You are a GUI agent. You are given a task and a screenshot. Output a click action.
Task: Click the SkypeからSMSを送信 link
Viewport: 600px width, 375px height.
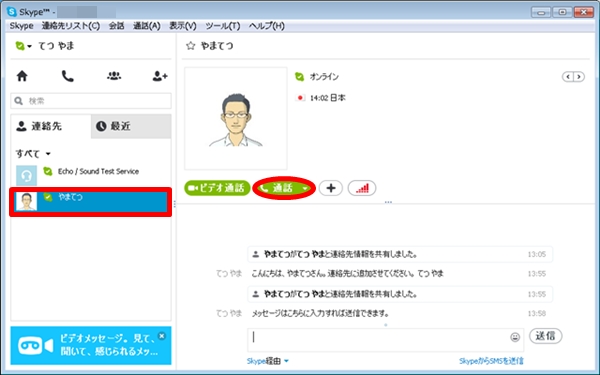pos(491,361)
